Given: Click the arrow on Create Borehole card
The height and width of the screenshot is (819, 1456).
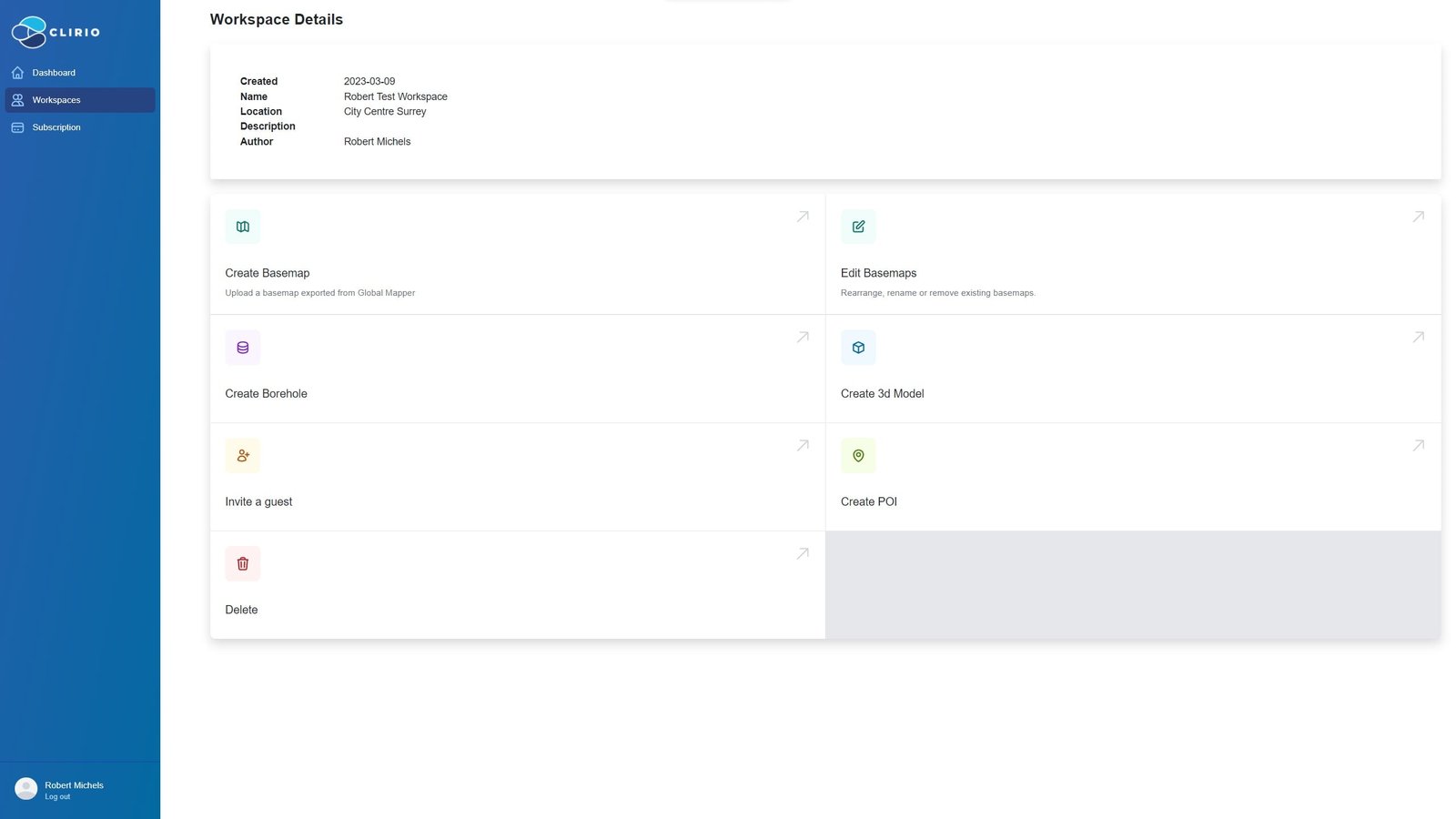Looking at the screenshot, I should (x=803, y=337).
